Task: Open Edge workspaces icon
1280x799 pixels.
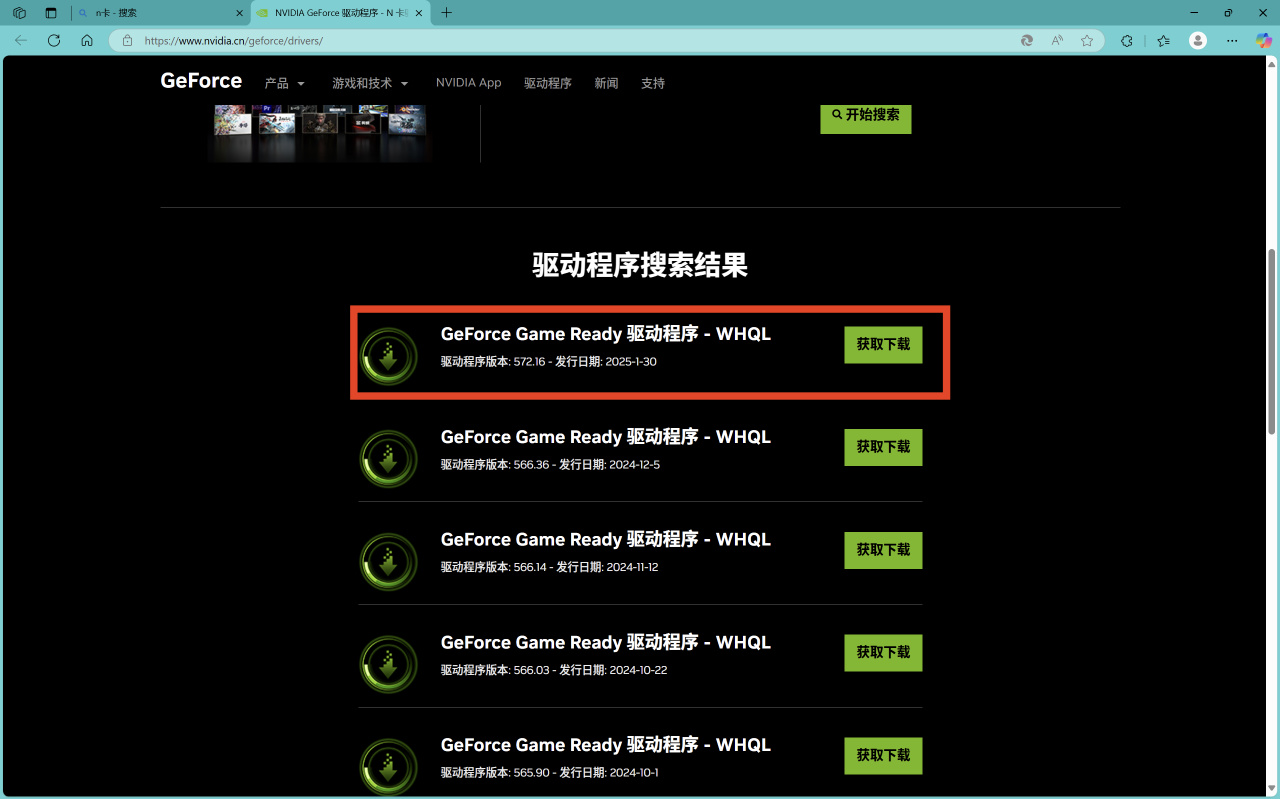Action: tap(19, 13)
